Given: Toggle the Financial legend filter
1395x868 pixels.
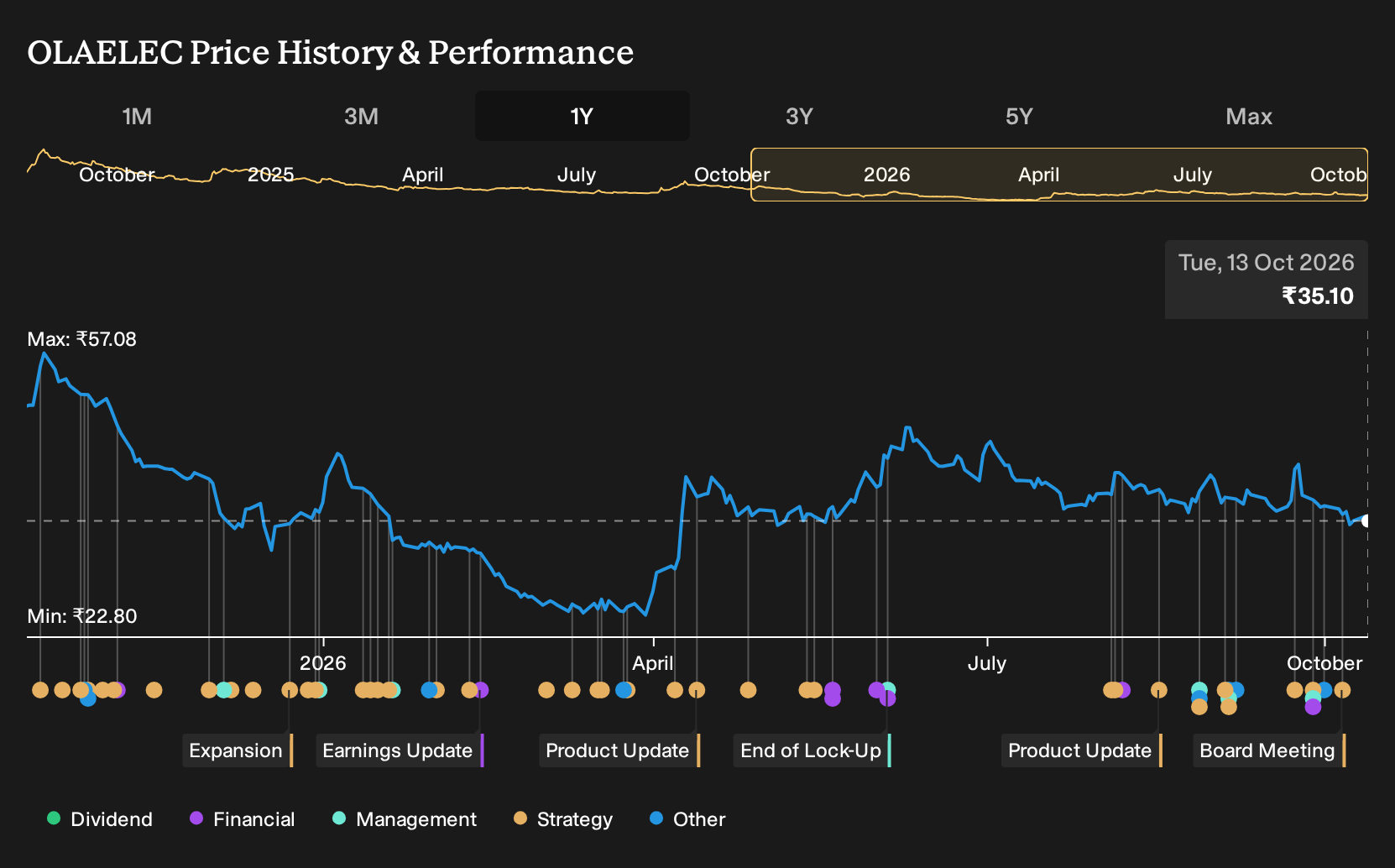Looking at the screenshot, I should (243, 819).
